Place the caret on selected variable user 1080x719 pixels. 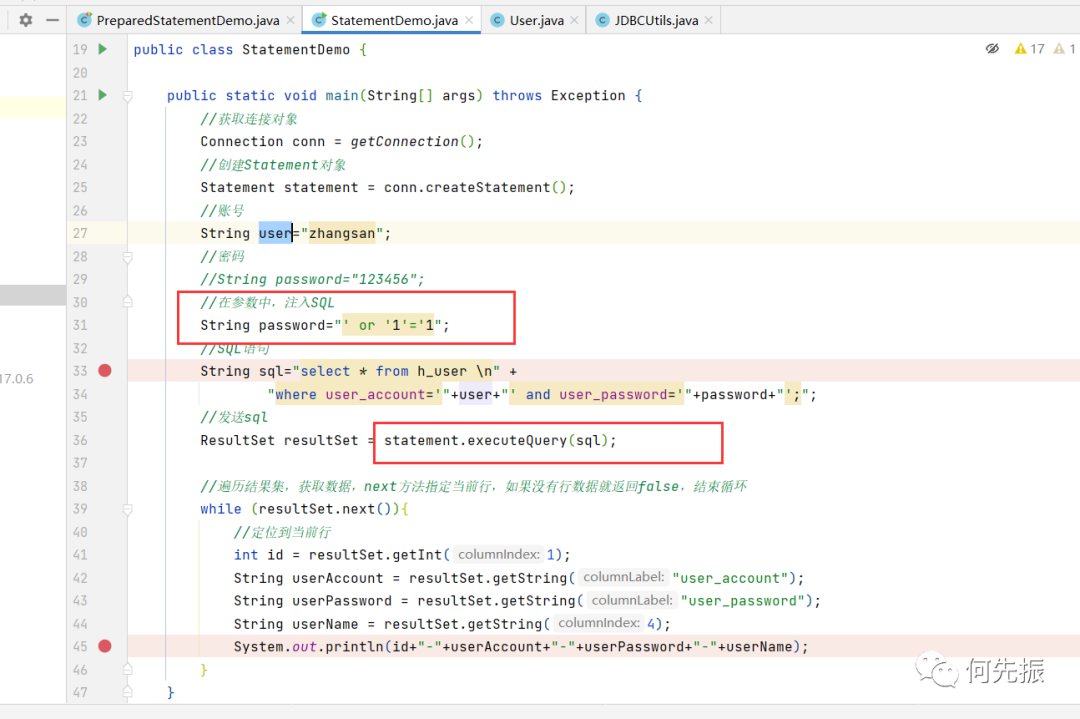tap(276, 233)
